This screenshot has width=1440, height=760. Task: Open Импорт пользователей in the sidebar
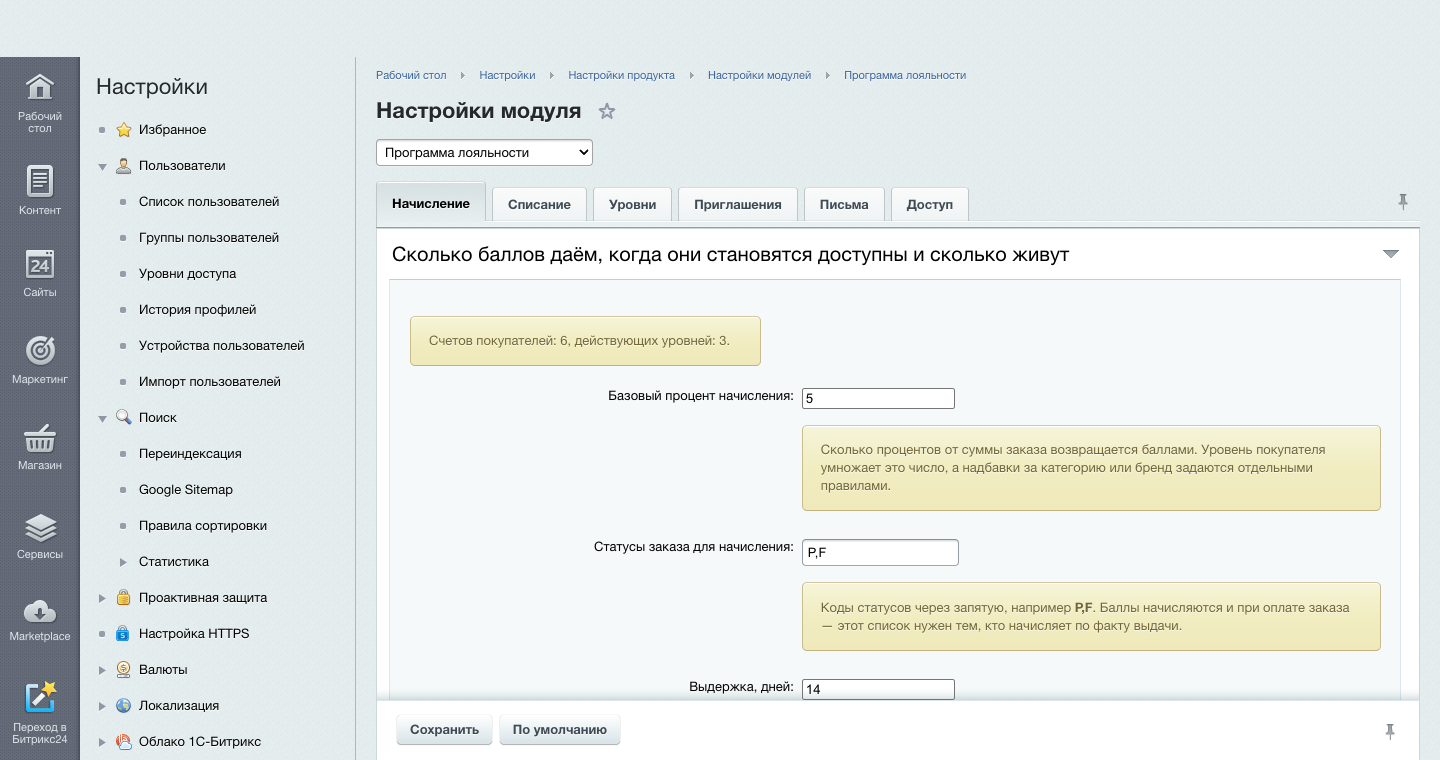(210, 382)
